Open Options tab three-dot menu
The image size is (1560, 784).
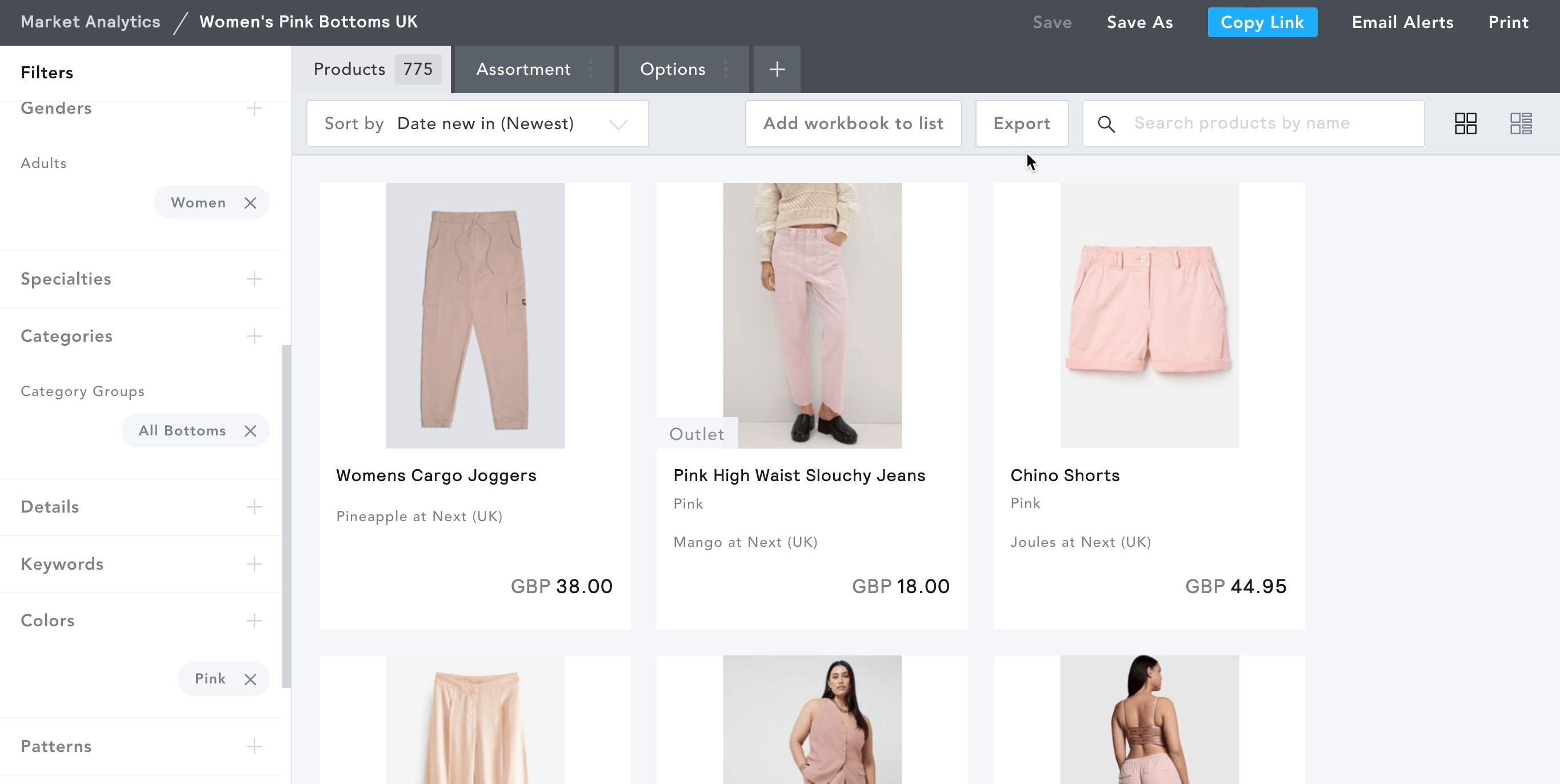(x=726, y=69)
